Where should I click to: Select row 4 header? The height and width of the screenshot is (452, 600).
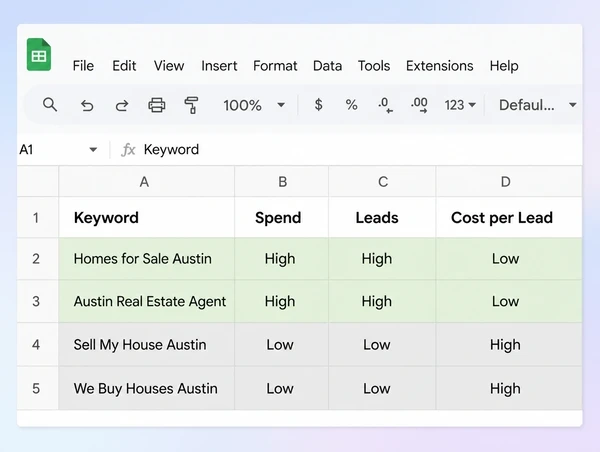pyautogui.click(x=38, y=344)
